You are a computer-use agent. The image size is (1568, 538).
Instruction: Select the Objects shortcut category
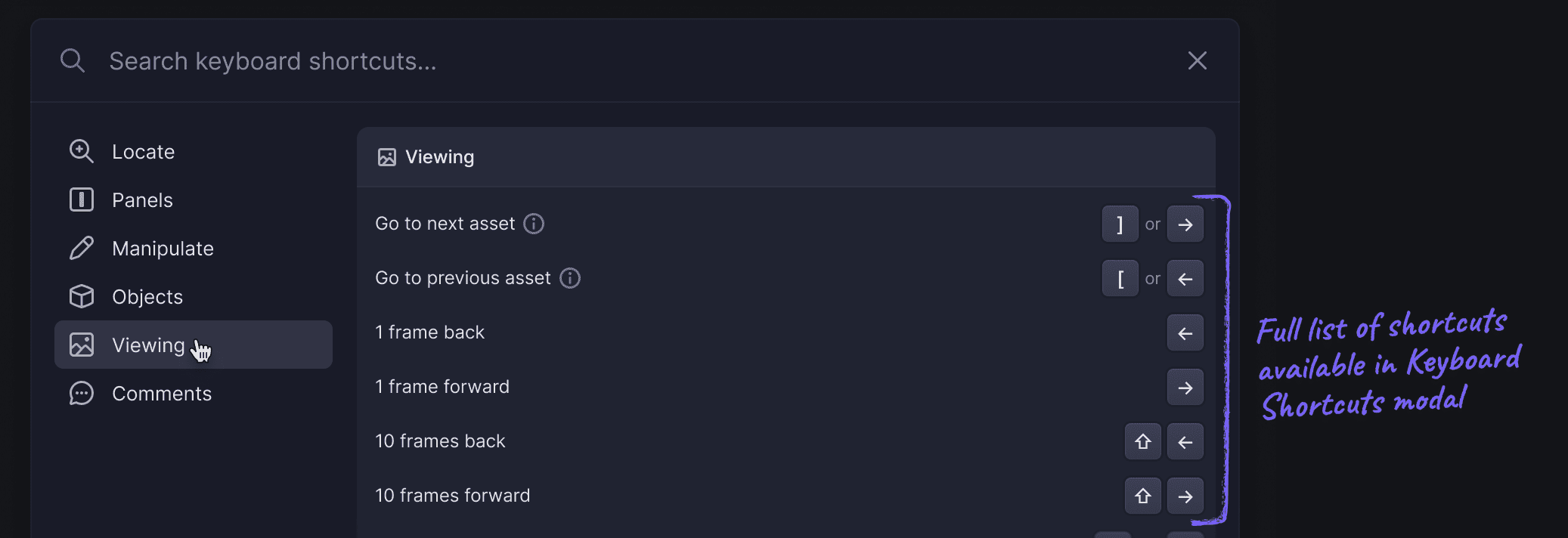(x=147, y=296)
